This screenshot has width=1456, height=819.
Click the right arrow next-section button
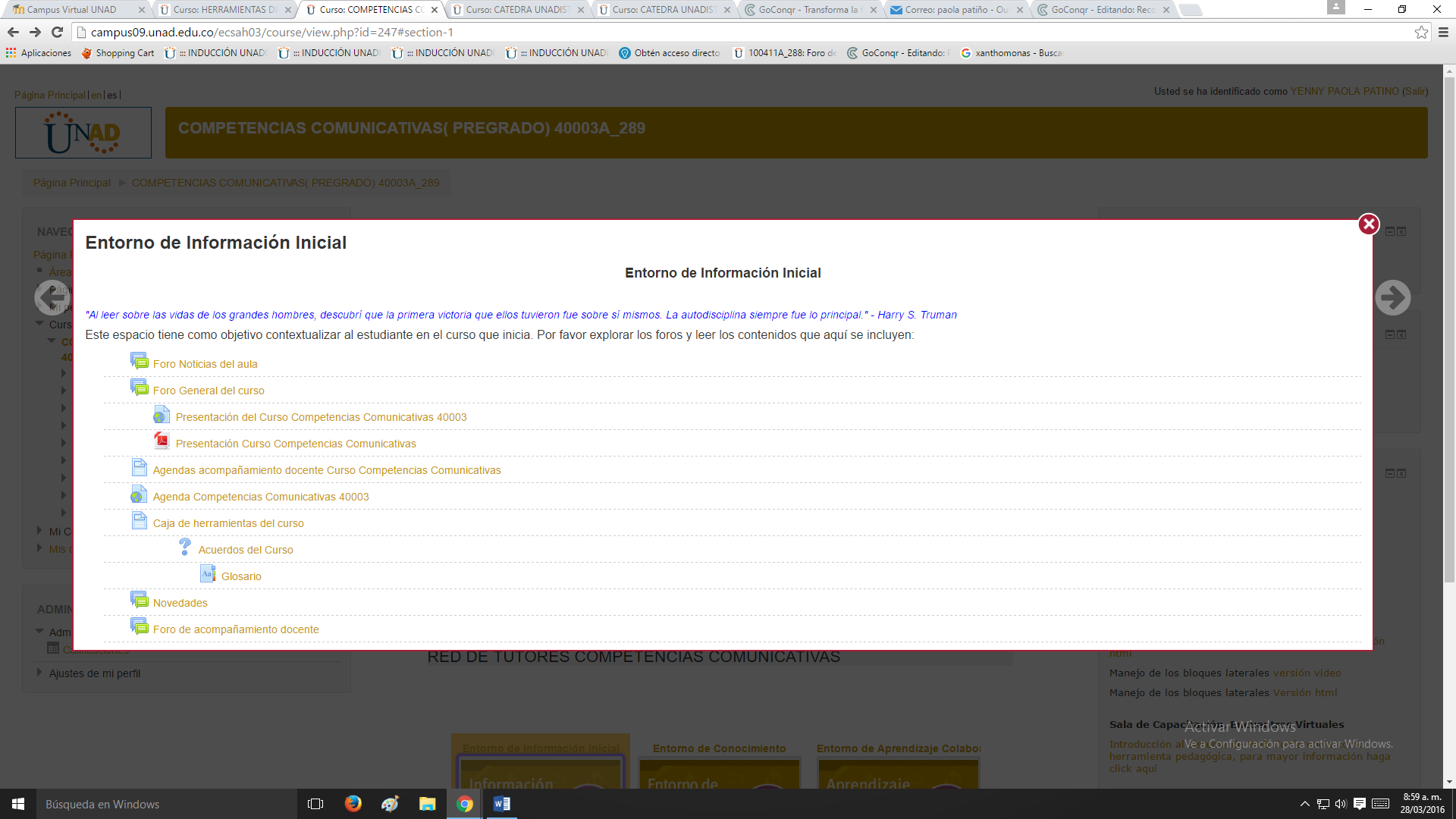1392,297
